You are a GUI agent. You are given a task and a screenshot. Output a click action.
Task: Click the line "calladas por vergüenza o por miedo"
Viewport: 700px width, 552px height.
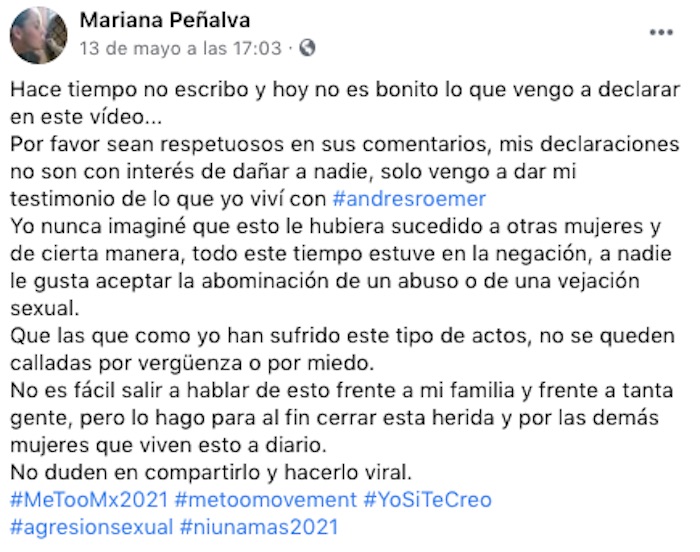pos(192,363)
